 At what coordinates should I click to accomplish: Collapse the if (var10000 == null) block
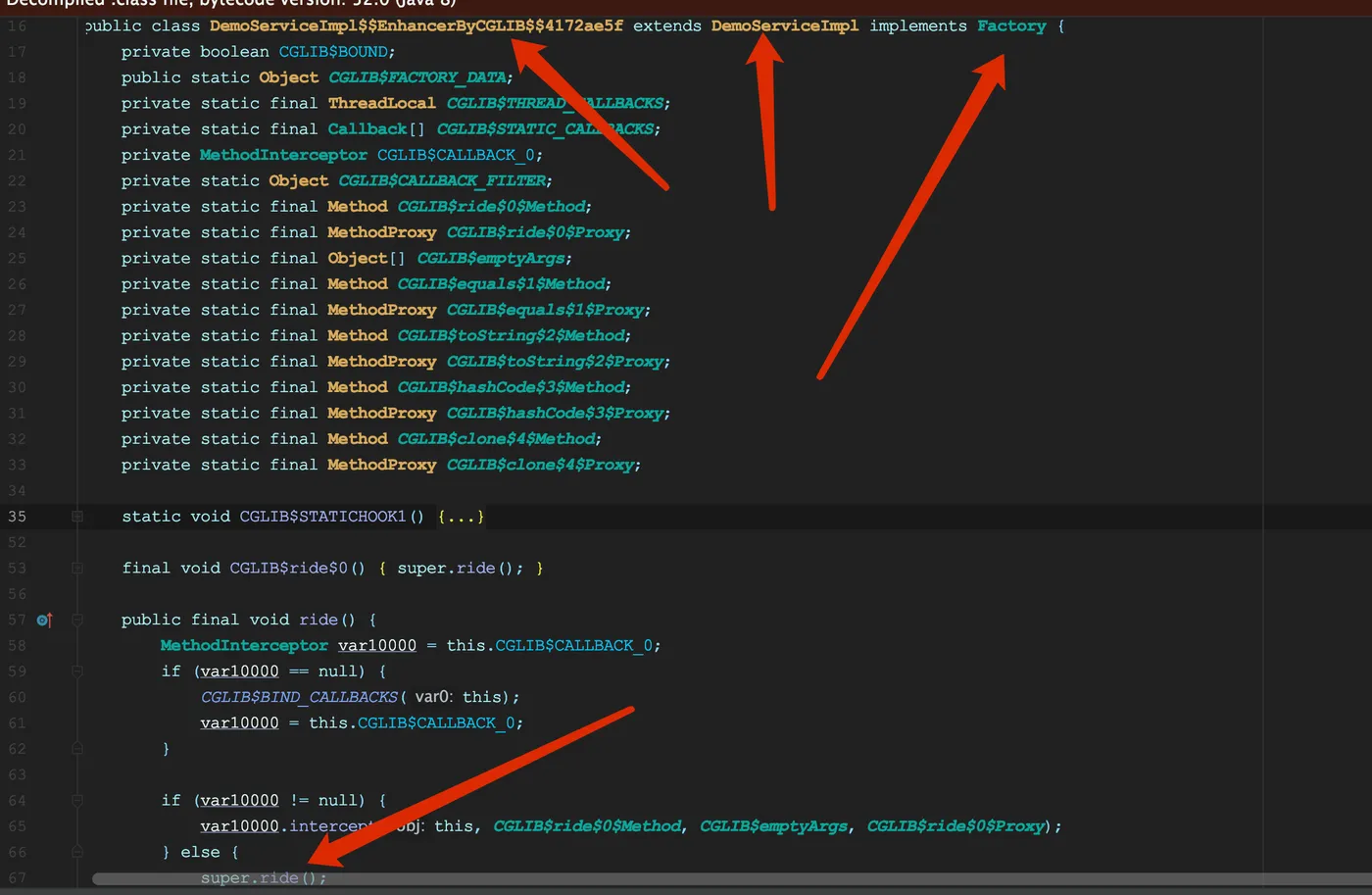coord(77,671)
